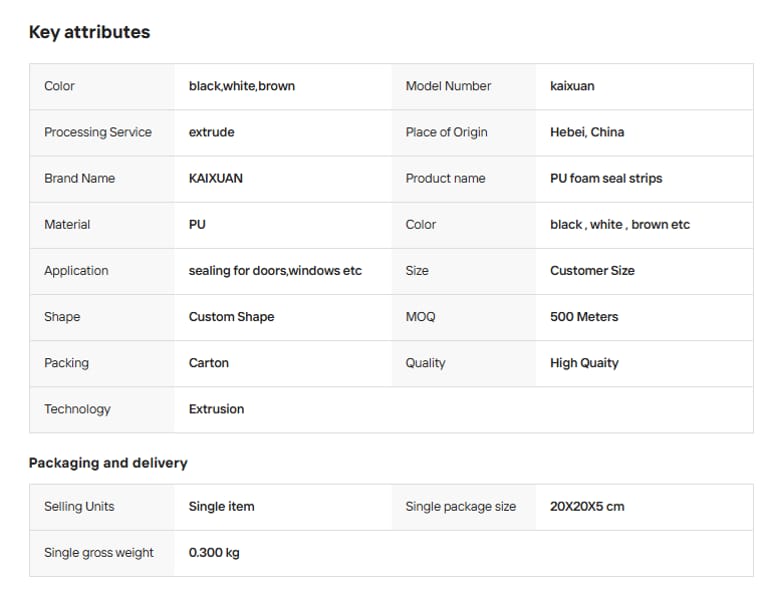The image size is (768, 591).
Task: Click the High Quaity value
Action: (x=584, y=362)
